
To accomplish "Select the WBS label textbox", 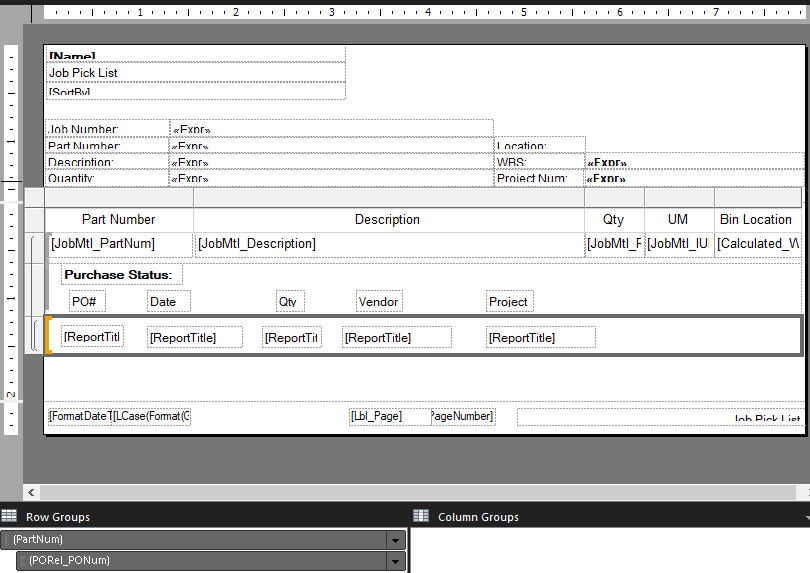I will point(540,162).
